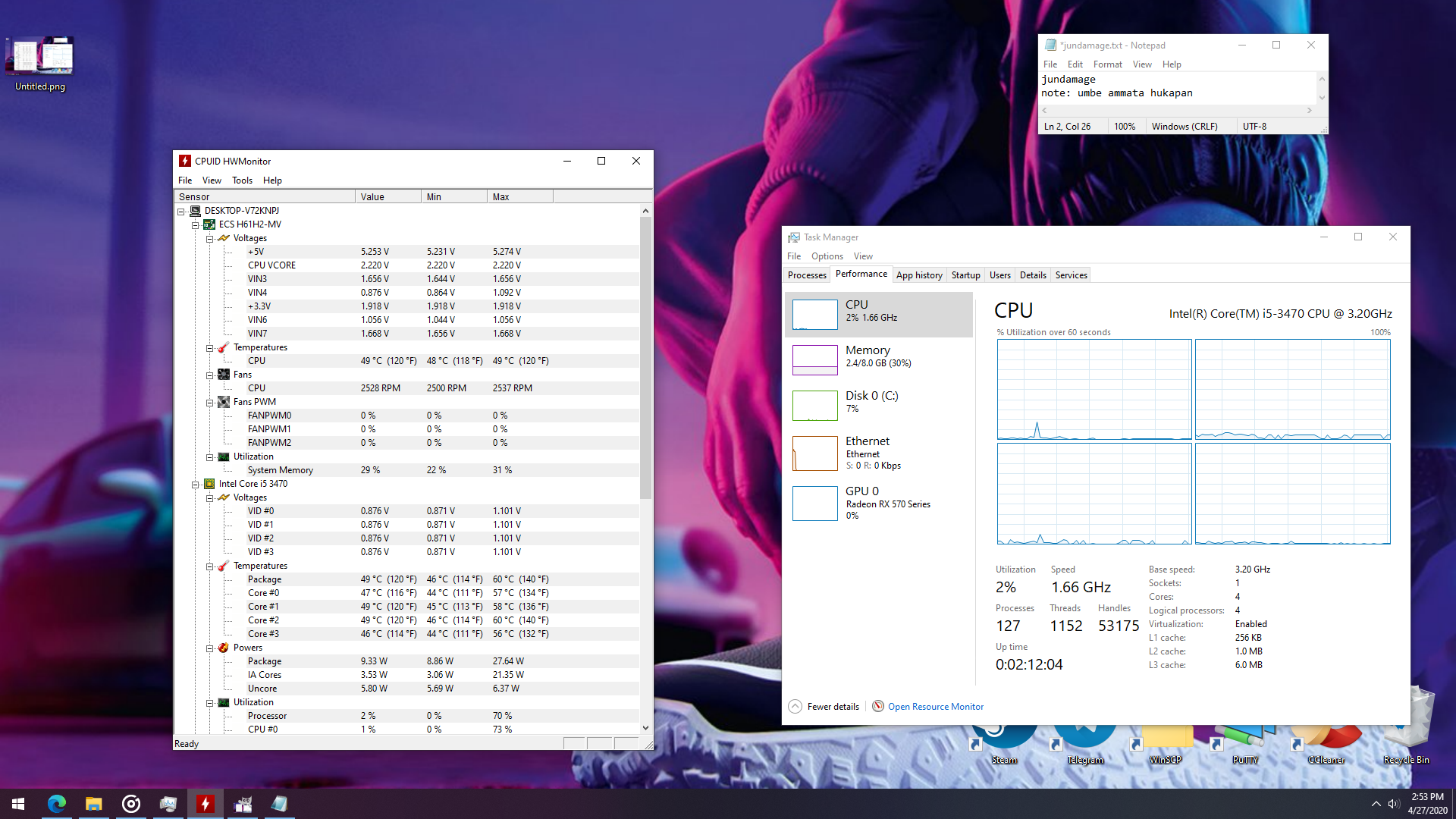The height and width of the screenshot is (819, 1456).
Task: Show hidden system tray icons chevron
Action: coord(1376,804)
